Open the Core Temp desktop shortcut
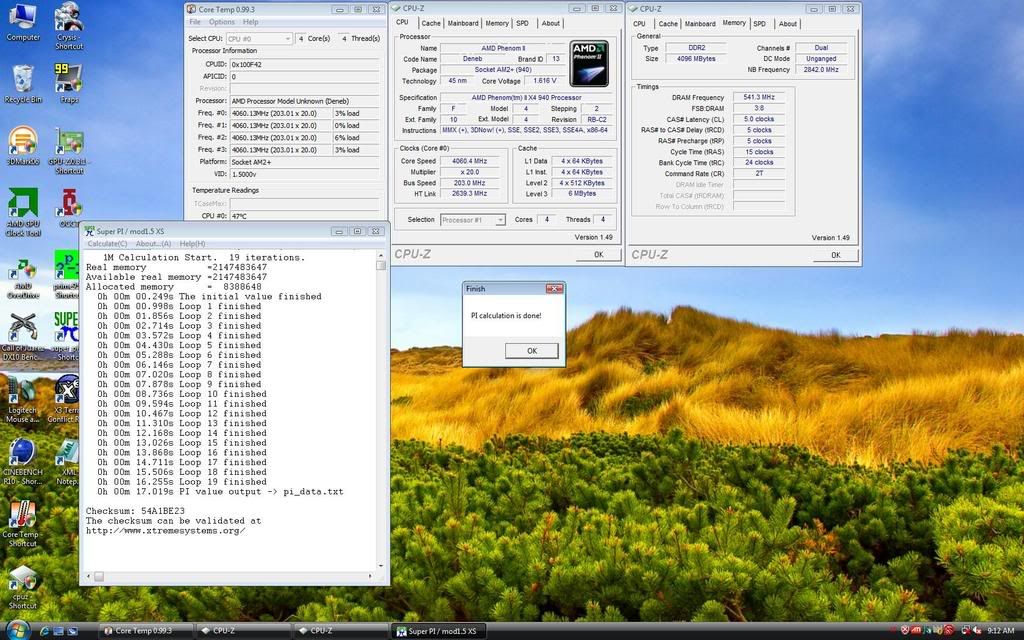This screenshot has height=640, width=1024. (x=23, y=524)
